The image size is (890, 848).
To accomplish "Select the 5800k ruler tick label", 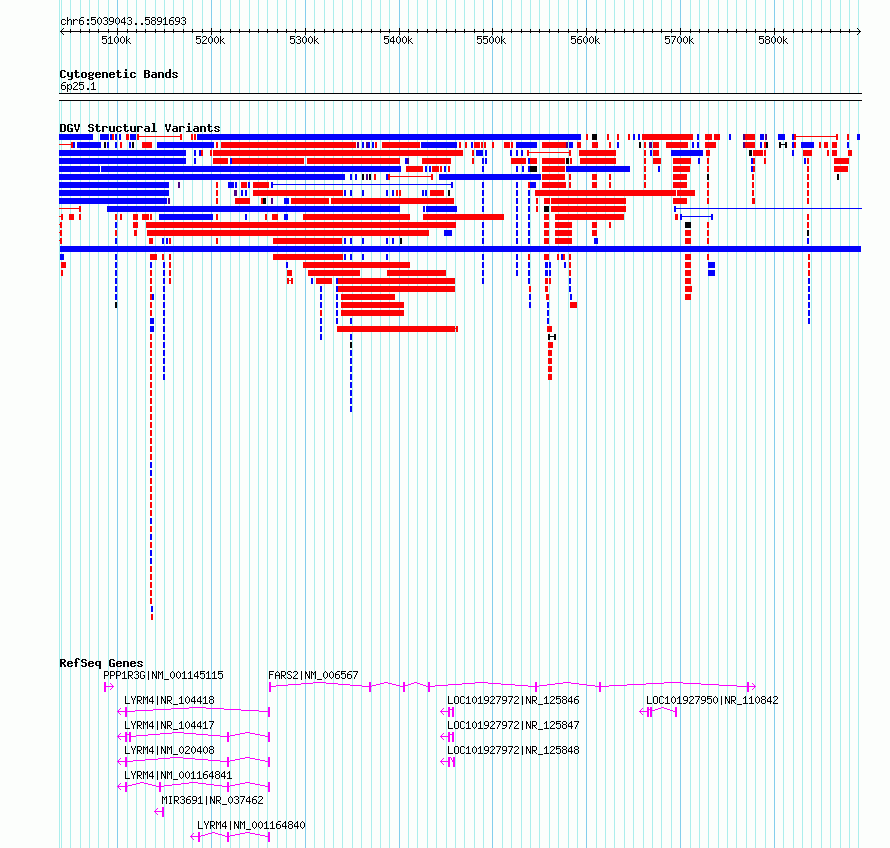I will coord(773,40).
